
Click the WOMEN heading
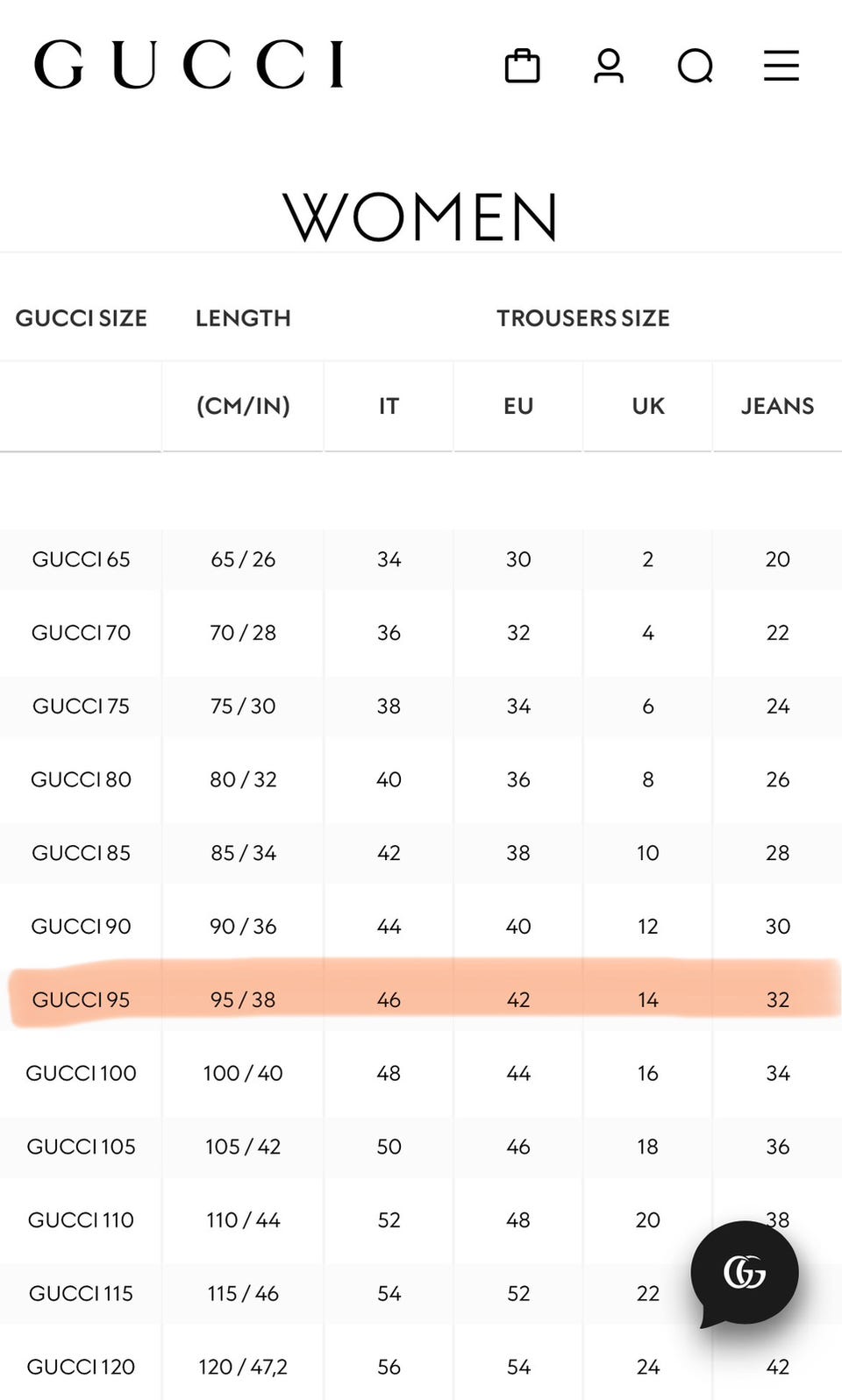pyautogui.click(x=420, y=217)
